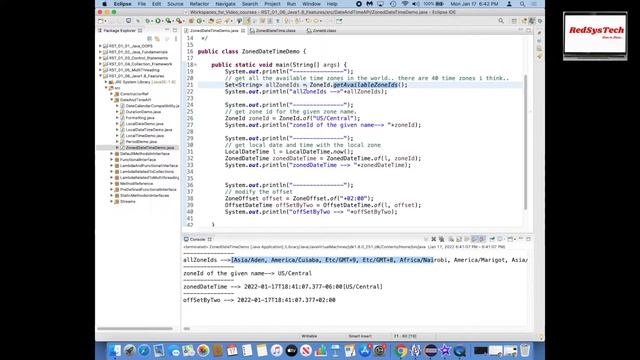Viewport: 640px width, 360px height.
Task: Select the Package Explorer tab
Action: [x=119, y=30]
